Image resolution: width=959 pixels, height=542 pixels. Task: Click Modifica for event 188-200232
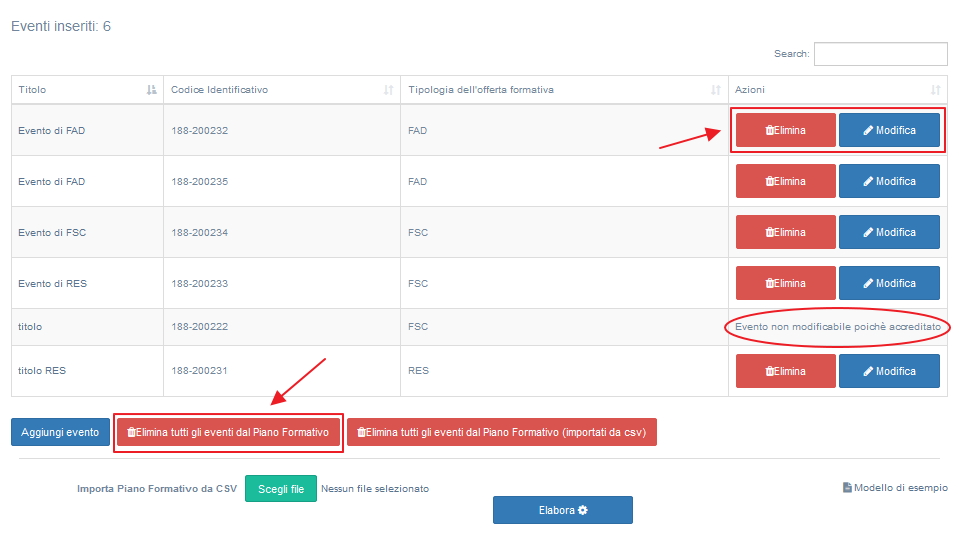(x=889, y=130)
